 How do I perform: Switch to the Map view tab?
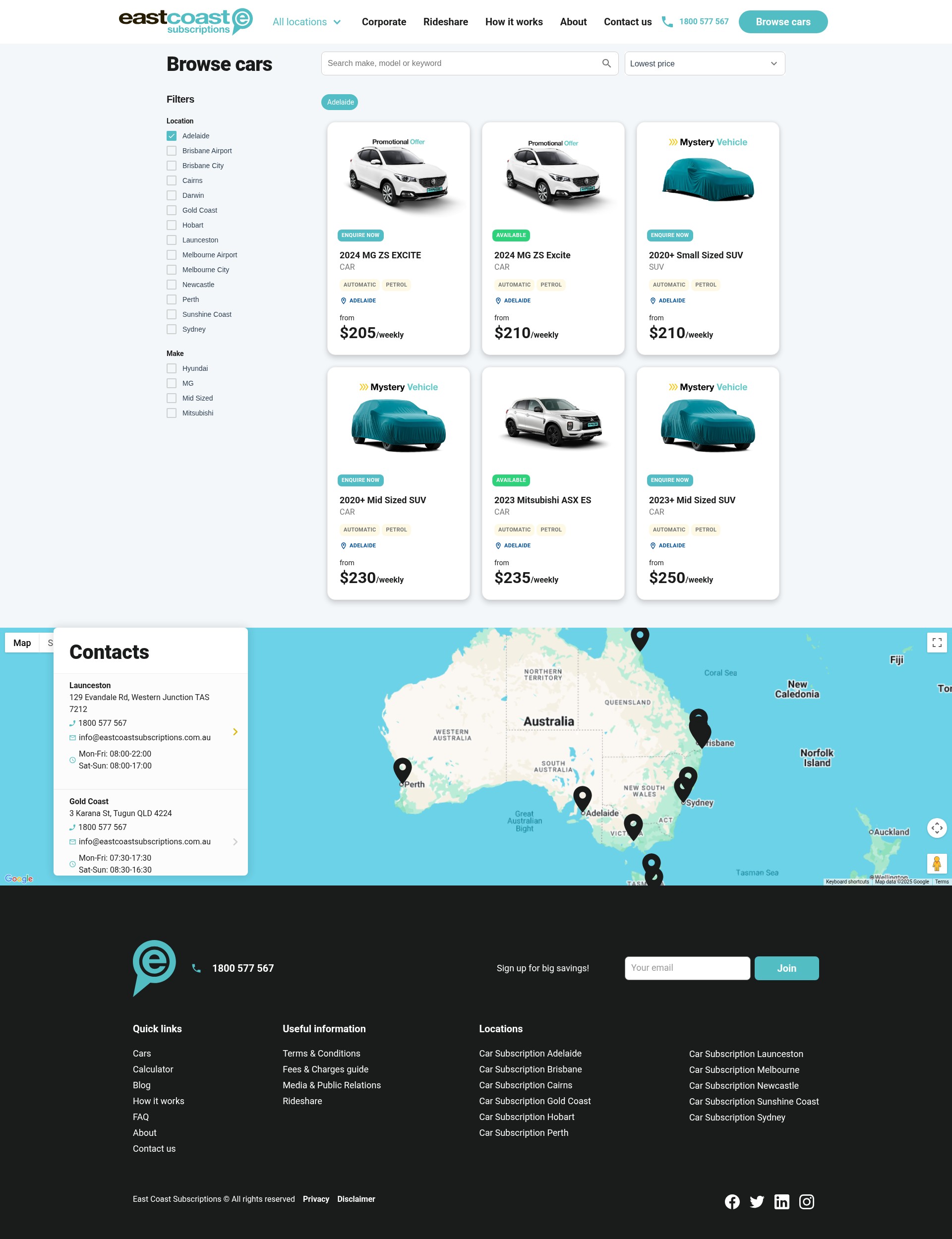[22, 643]
